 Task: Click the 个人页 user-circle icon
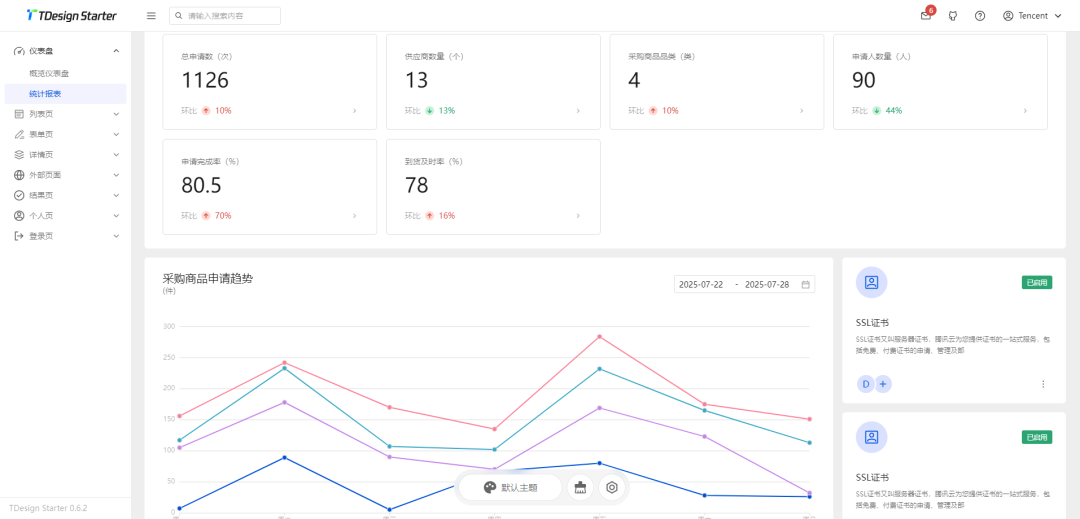tap(19, 215)
